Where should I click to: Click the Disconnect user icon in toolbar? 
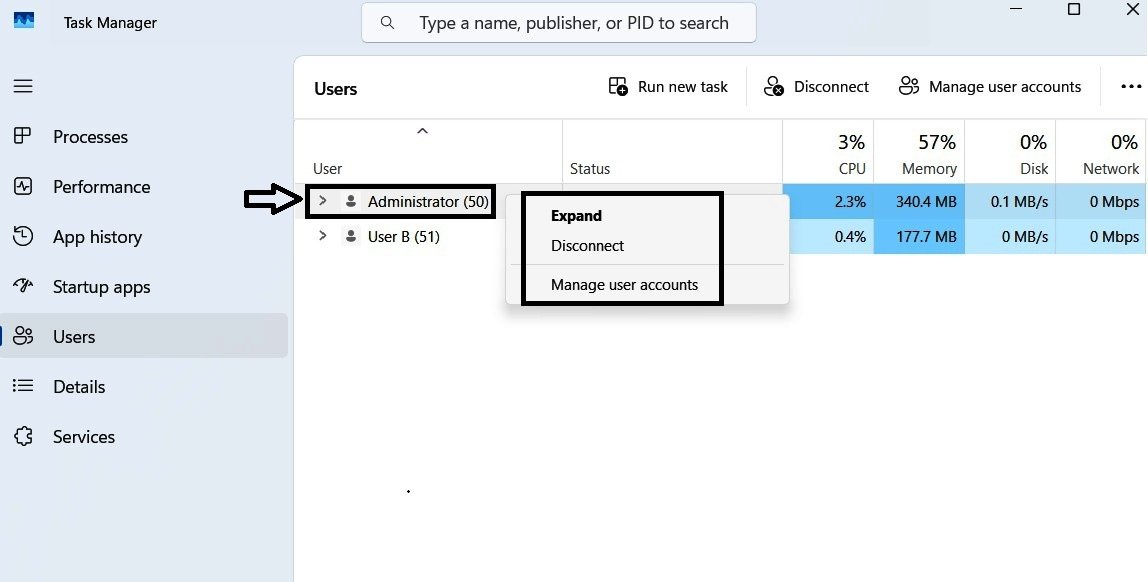(x=774, y=86)
